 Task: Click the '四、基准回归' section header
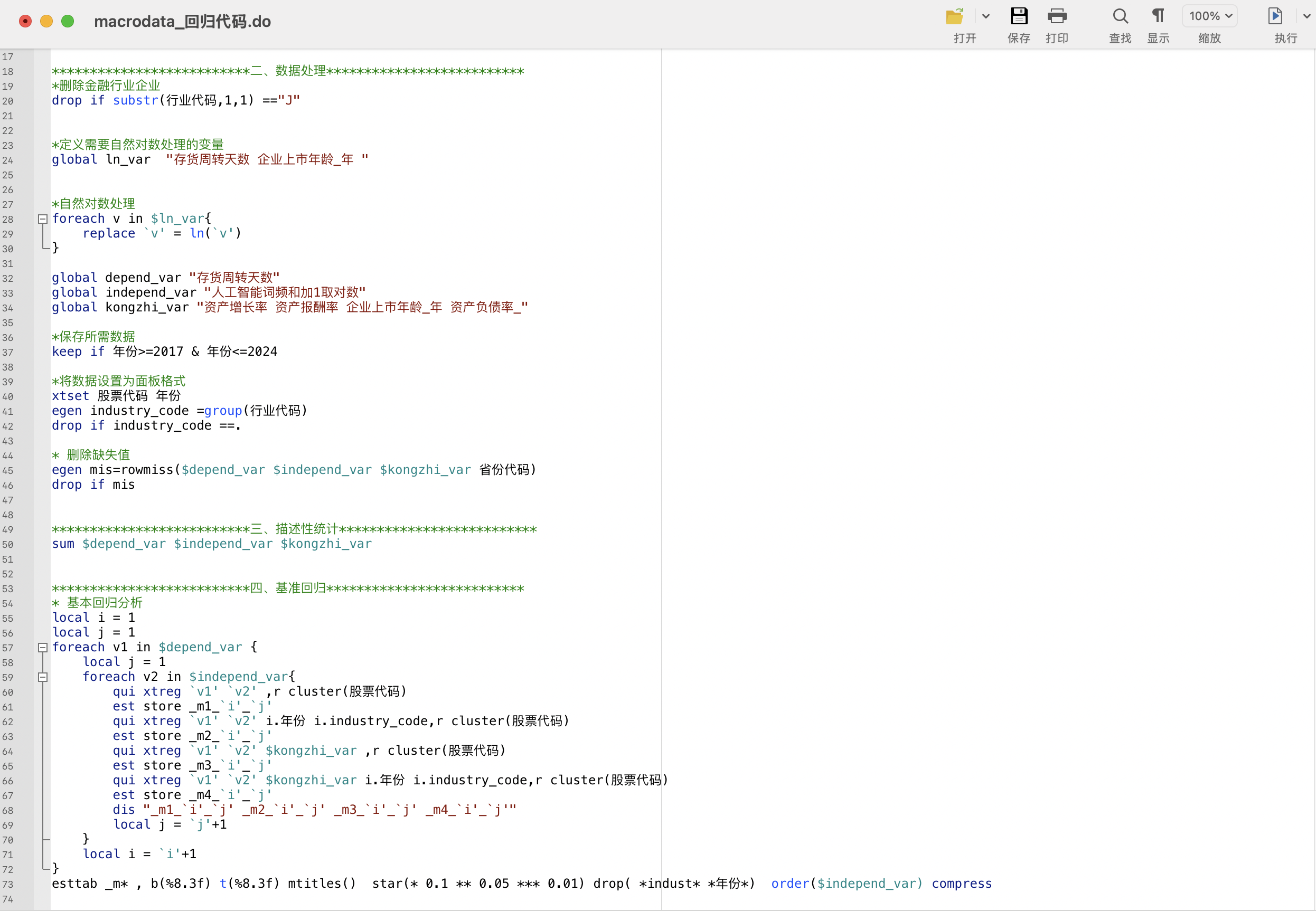tap(288, 588)
